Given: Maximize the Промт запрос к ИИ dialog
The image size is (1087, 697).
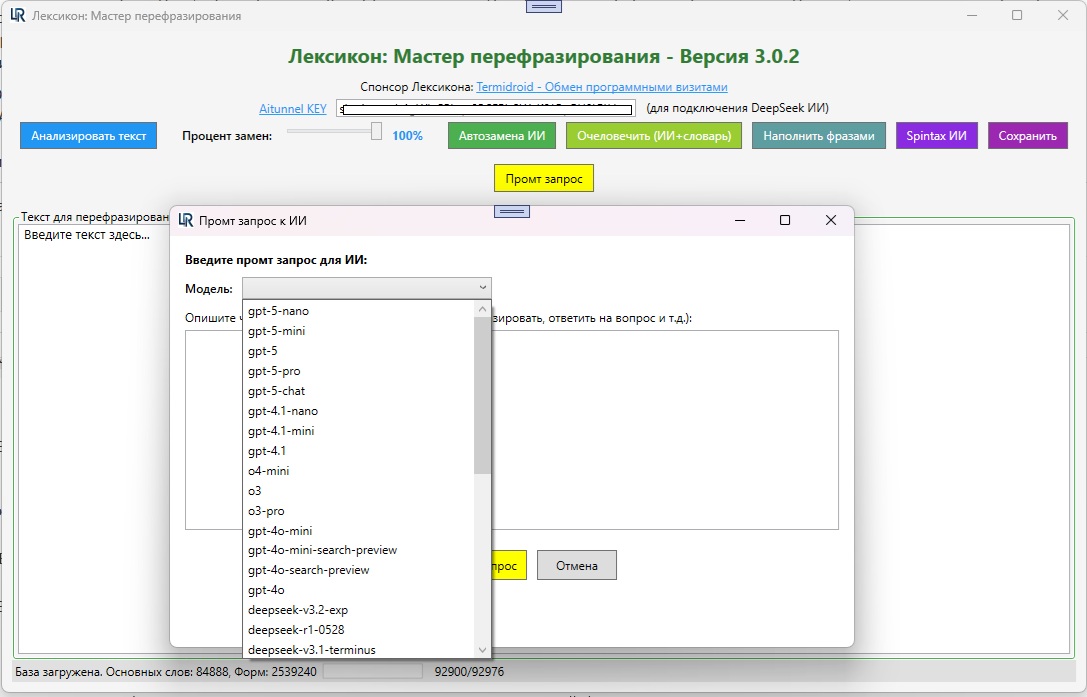Looking at the screenshot, I should 785,220.
